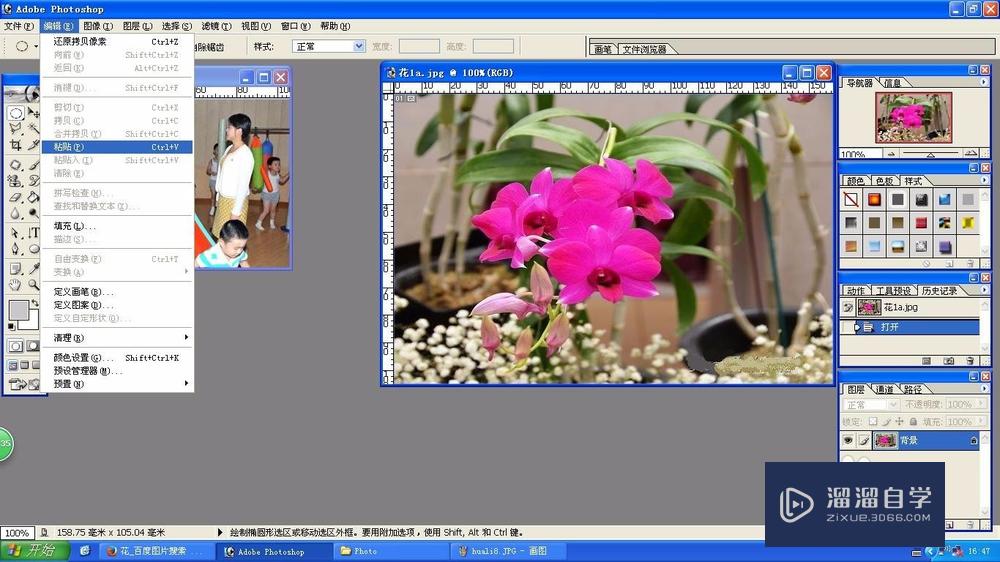This screenshot has height=562, width=1000.
Task: Open the Photo folder taskbar button
Action: [x=392, y=551]
